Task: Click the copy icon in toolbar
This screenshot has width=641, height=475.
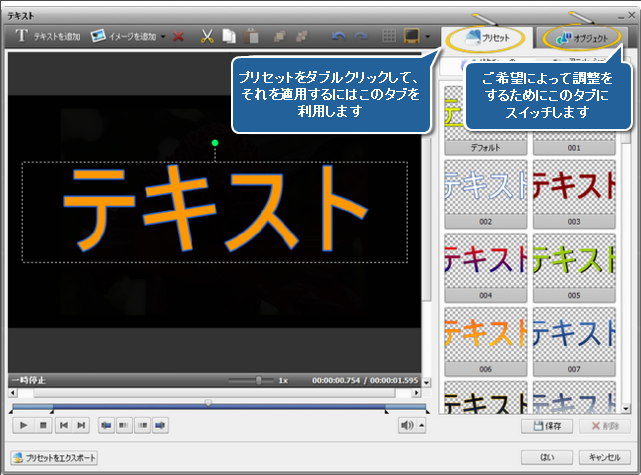Action: (x=229, y=37)
